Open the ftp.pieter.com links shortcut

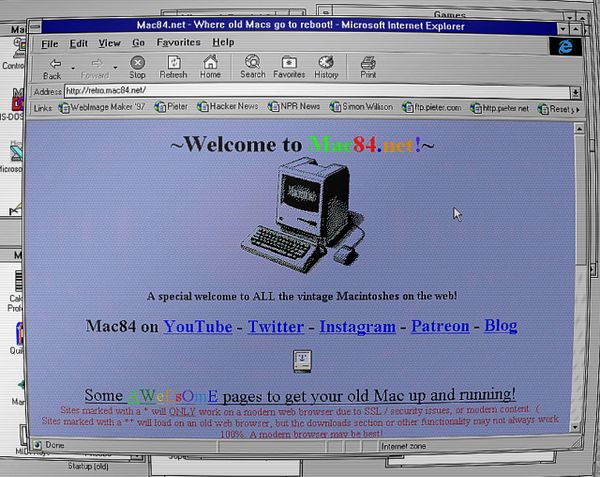click(x=432, y=108)
